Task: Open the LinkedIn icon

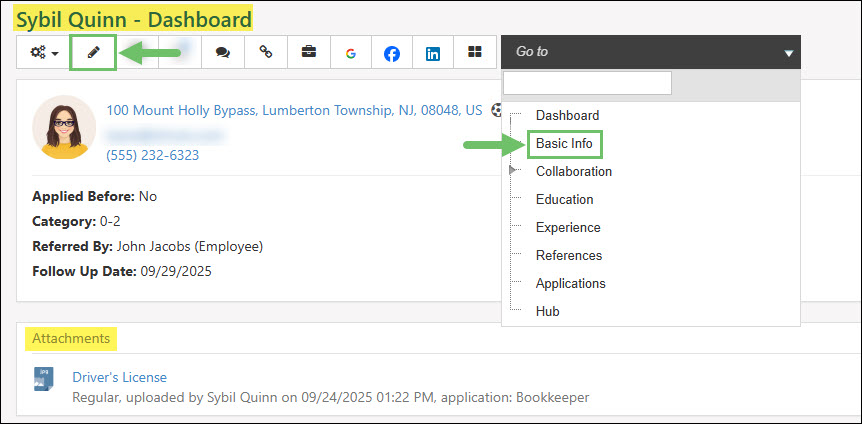Action: (433, 53)
